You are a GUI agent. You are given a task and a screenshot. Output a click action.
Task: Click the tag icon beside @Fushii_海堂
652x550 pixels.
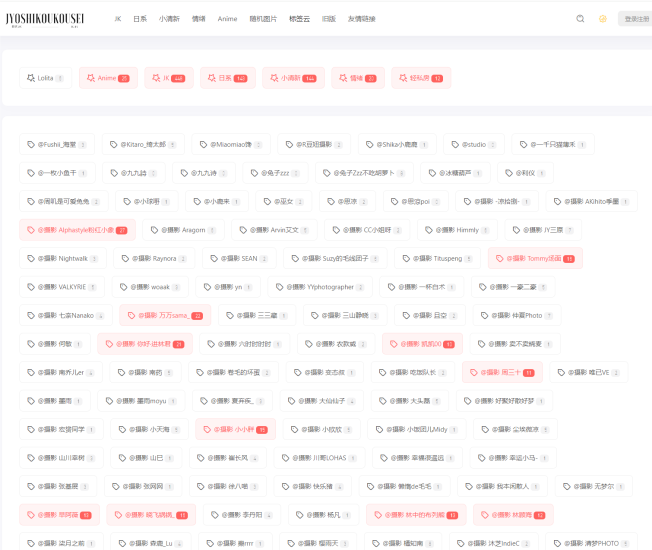pyautogui.click(x=31, y=145)
